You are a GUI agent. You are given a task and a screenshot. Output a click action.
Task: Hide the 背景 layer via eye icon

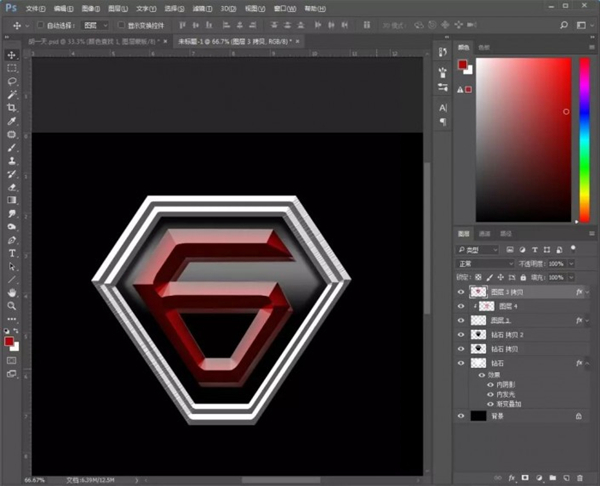click(461, 414)
